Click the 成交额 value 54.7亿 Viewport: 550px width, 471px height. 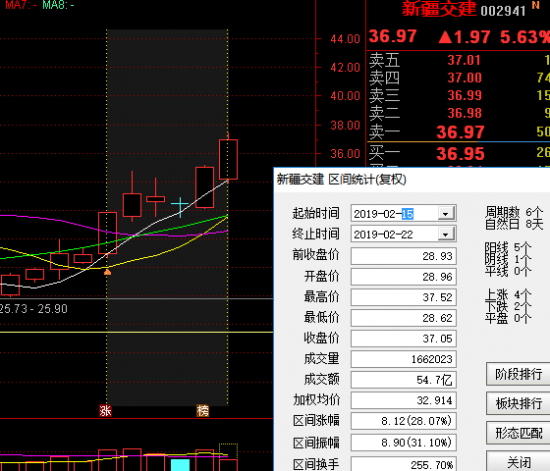pos(403,380)
